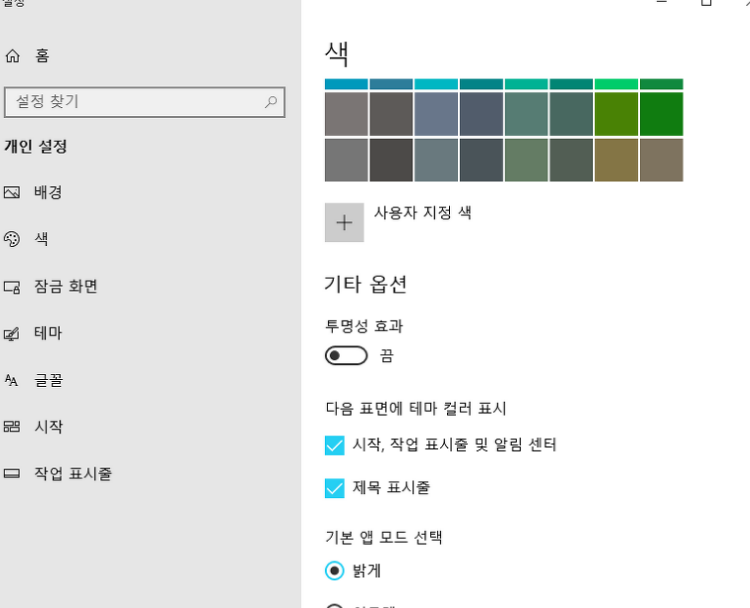This screenshot has height=608, width=750.
Task: Click the 다음 표면에 테마 컬러 표시 label
Action: (x=416, y=409)
